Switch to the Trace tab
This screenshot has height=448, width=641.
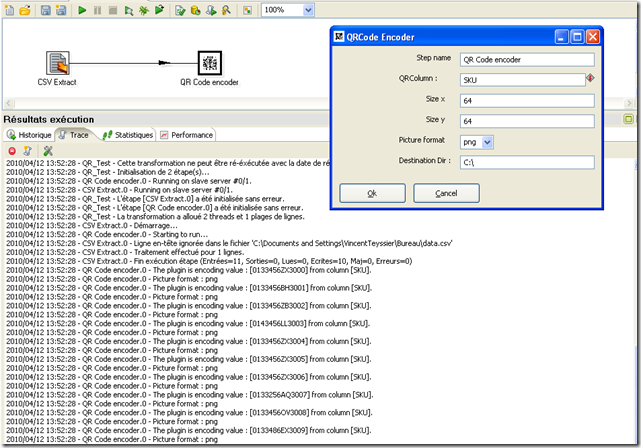74,135
